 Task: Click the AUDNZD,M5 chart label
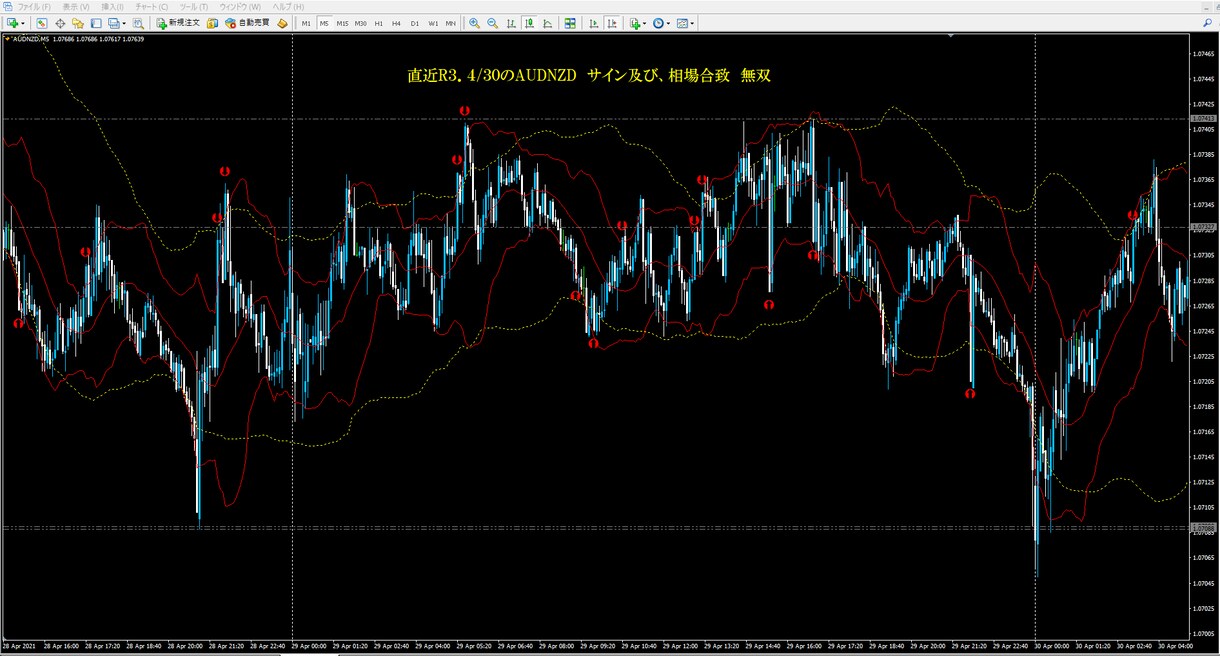click(30, 39)
